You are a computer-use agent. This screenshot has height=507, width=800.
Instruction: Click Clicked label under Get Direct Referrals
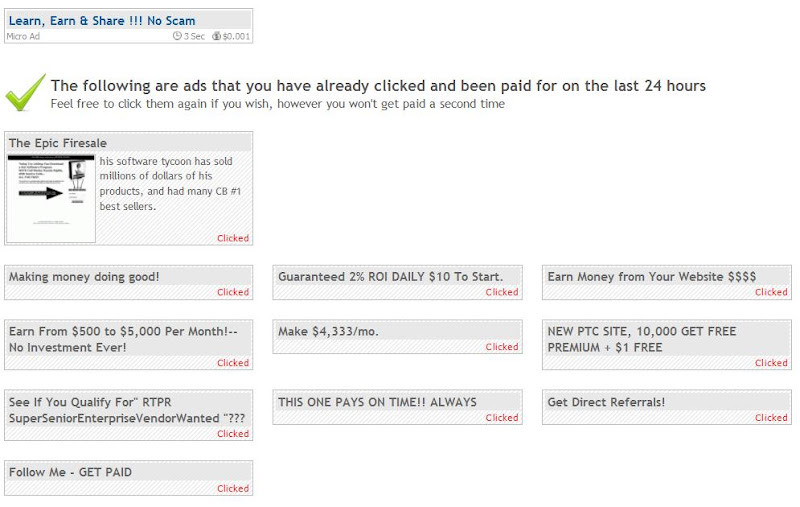click(771, 418)
